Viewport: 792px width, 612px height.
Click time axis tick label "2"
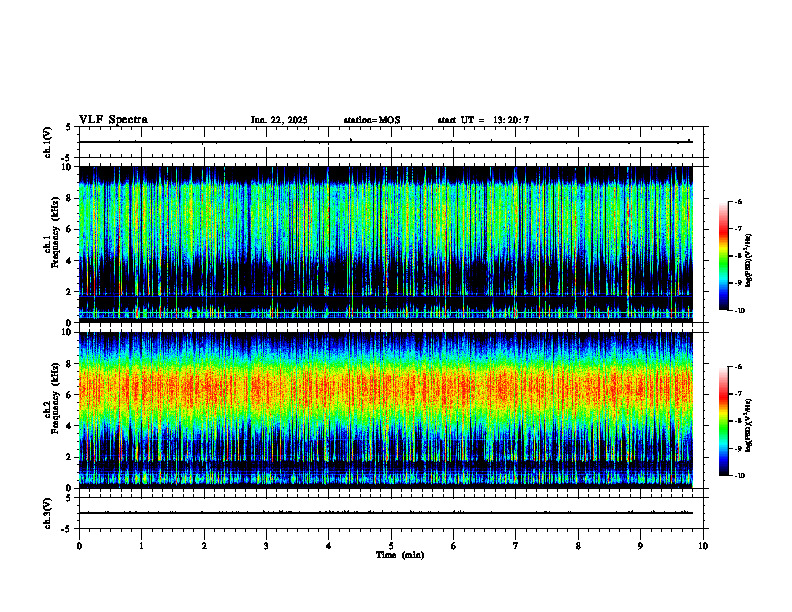coord(204,546)
